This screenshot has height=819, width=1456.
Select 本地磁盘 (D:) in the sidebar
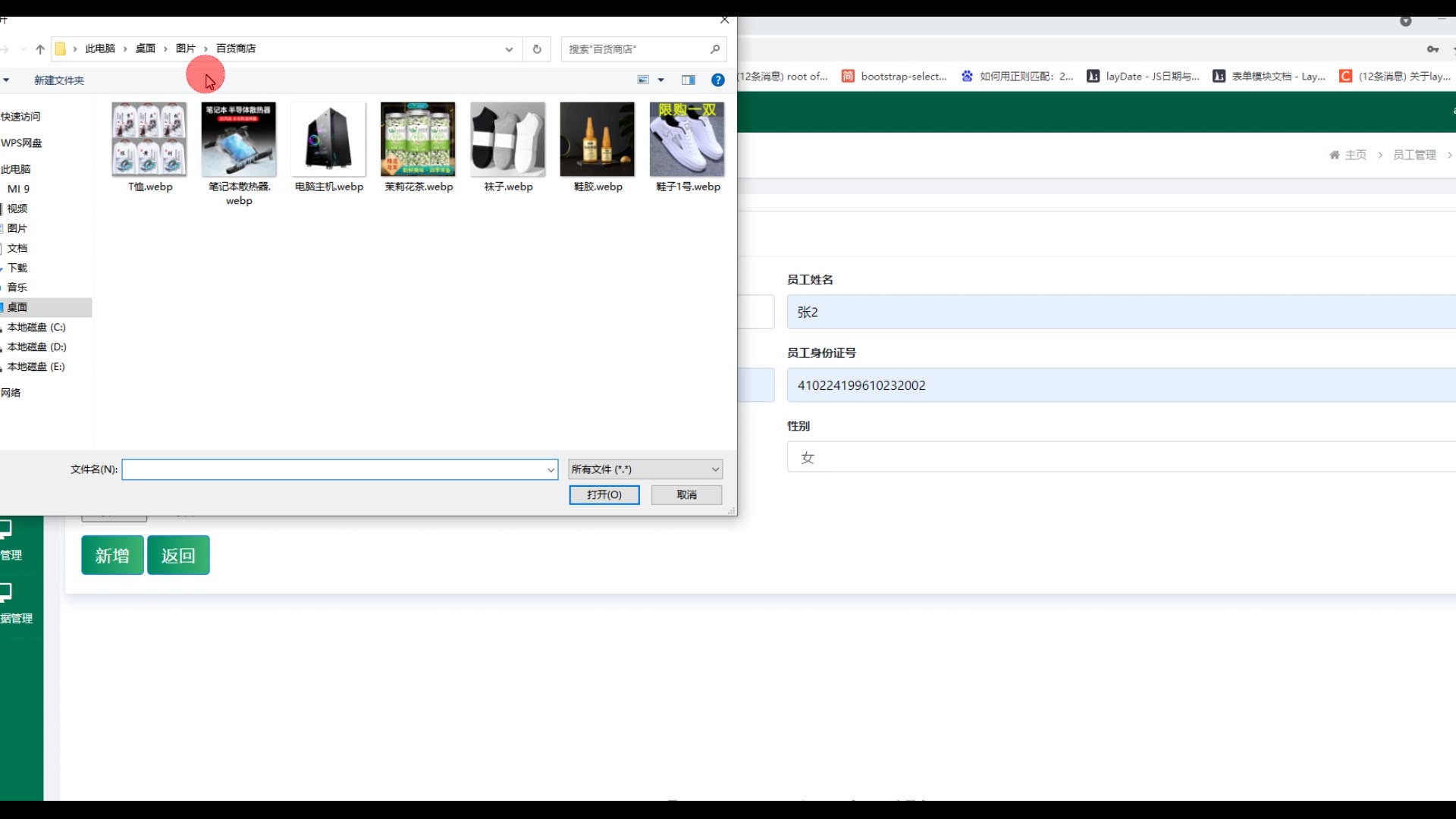(36, 347)
